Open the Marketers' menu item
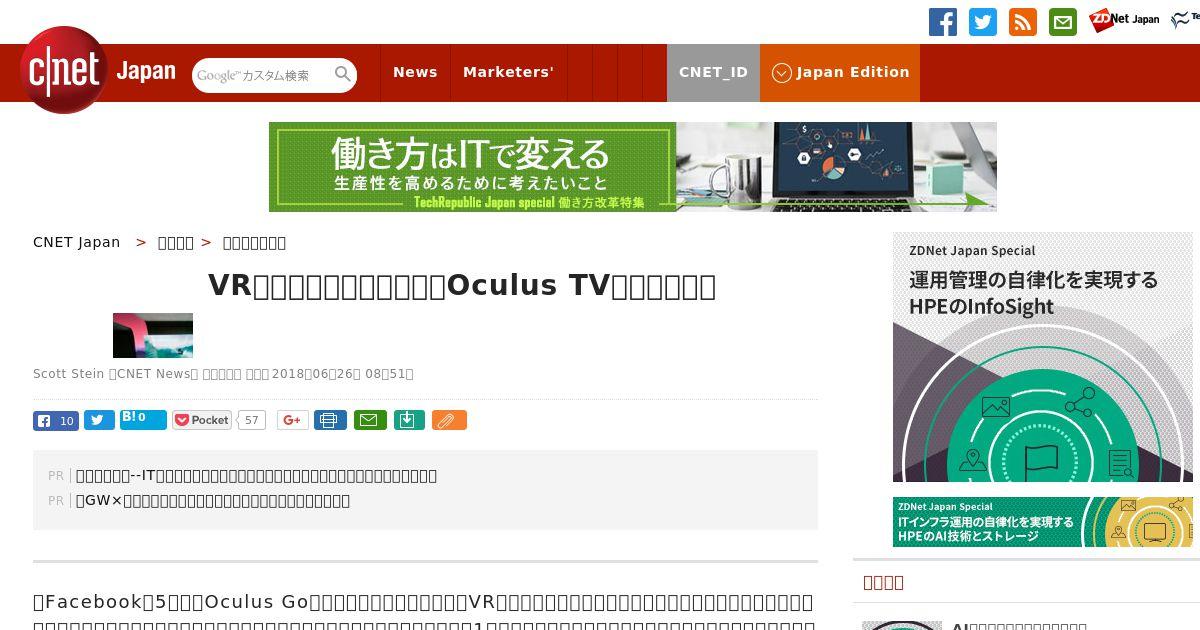The width and height of the screenshot is (1200, 630). (x=508, y=72)
